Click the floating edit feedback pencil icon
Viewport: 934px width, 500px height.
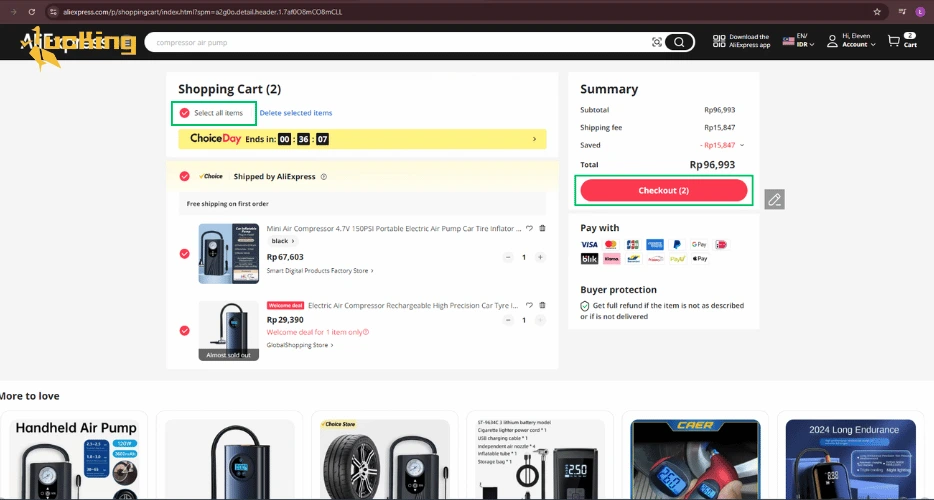(x=774, y=200)
